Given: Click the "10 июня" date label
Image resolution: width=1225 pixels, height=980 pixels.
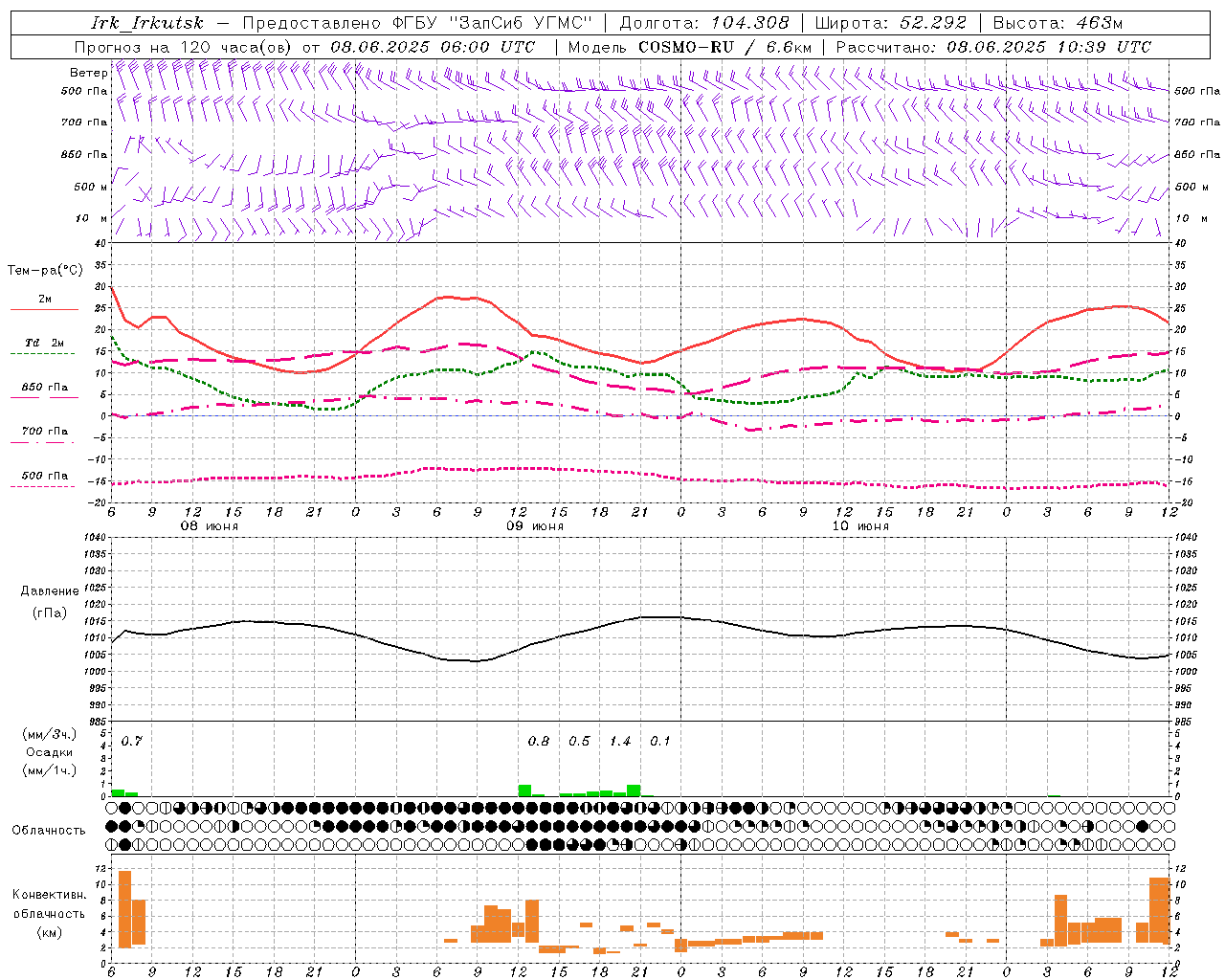Looking at the screenshot, I should pos(860,526).
